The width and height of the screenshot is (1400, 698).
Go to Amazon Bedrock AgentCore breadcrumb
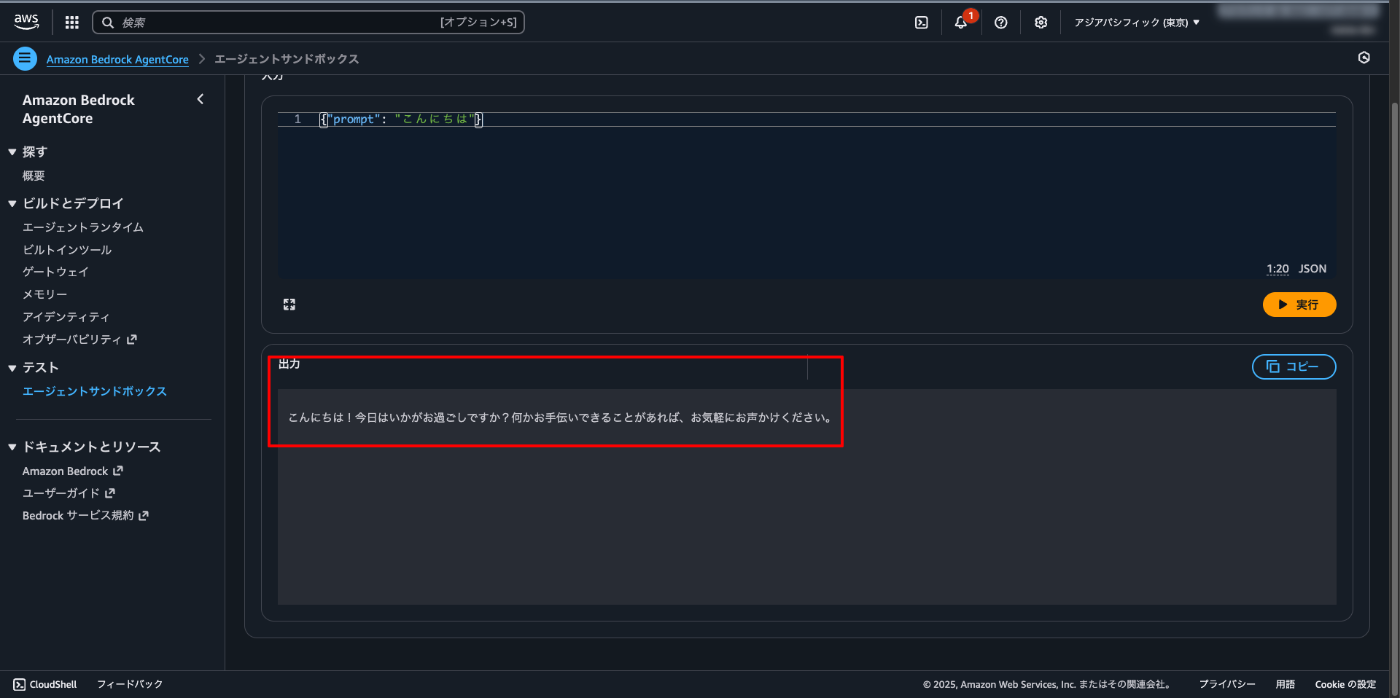tap(117, 60)
